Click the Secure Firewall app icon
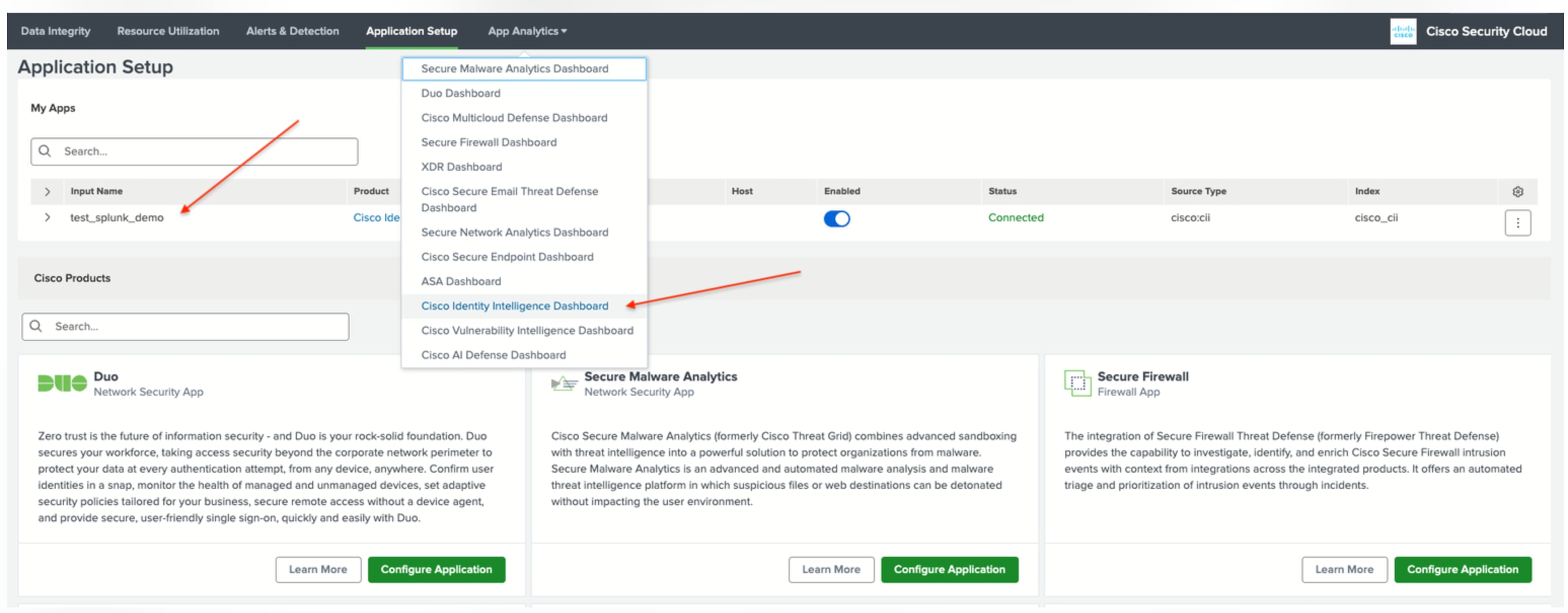This screenshot has height=613, width=1568. (1077, 384)
